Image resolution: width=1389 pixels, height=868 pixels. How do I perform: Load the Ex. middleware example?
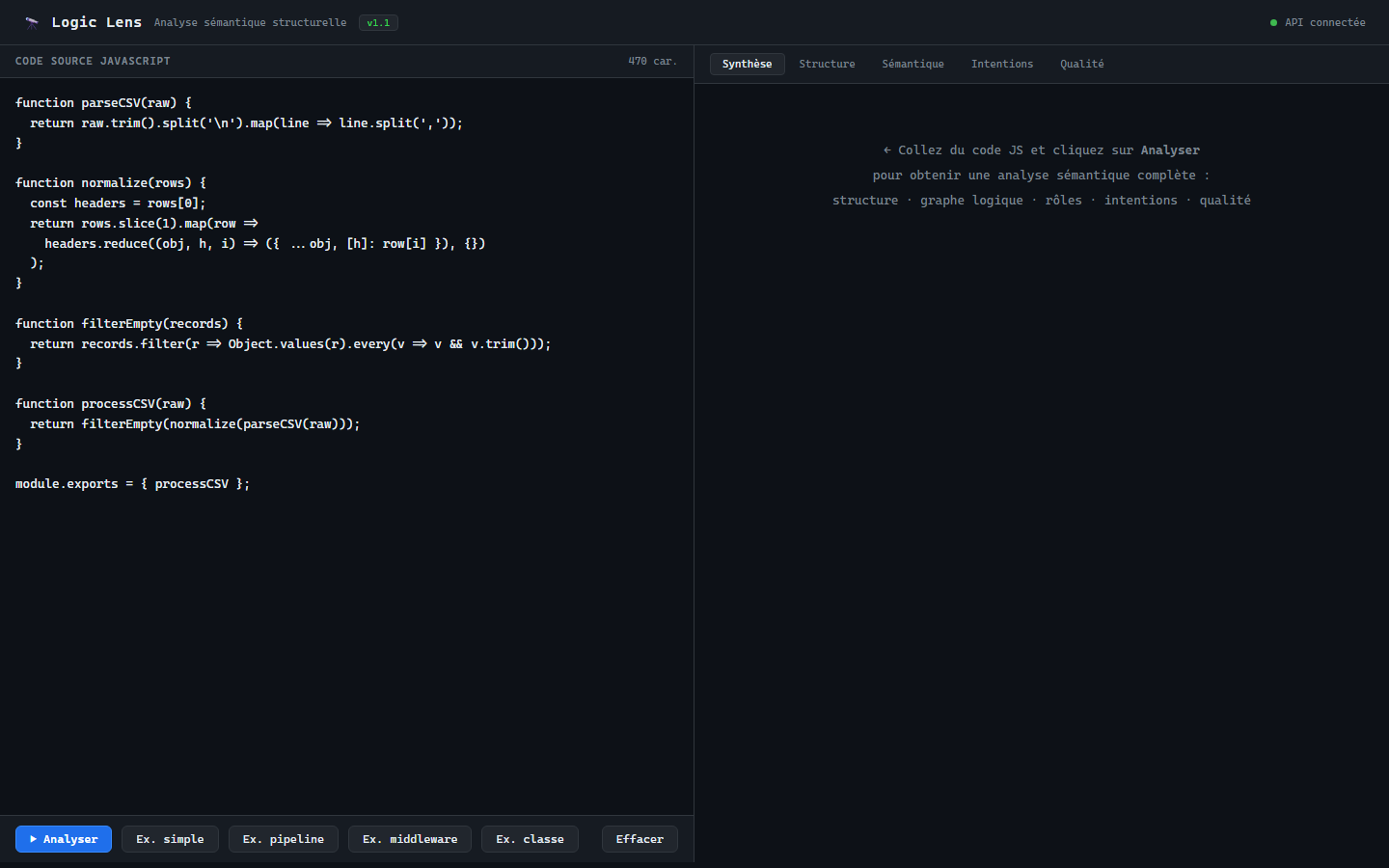410,839
